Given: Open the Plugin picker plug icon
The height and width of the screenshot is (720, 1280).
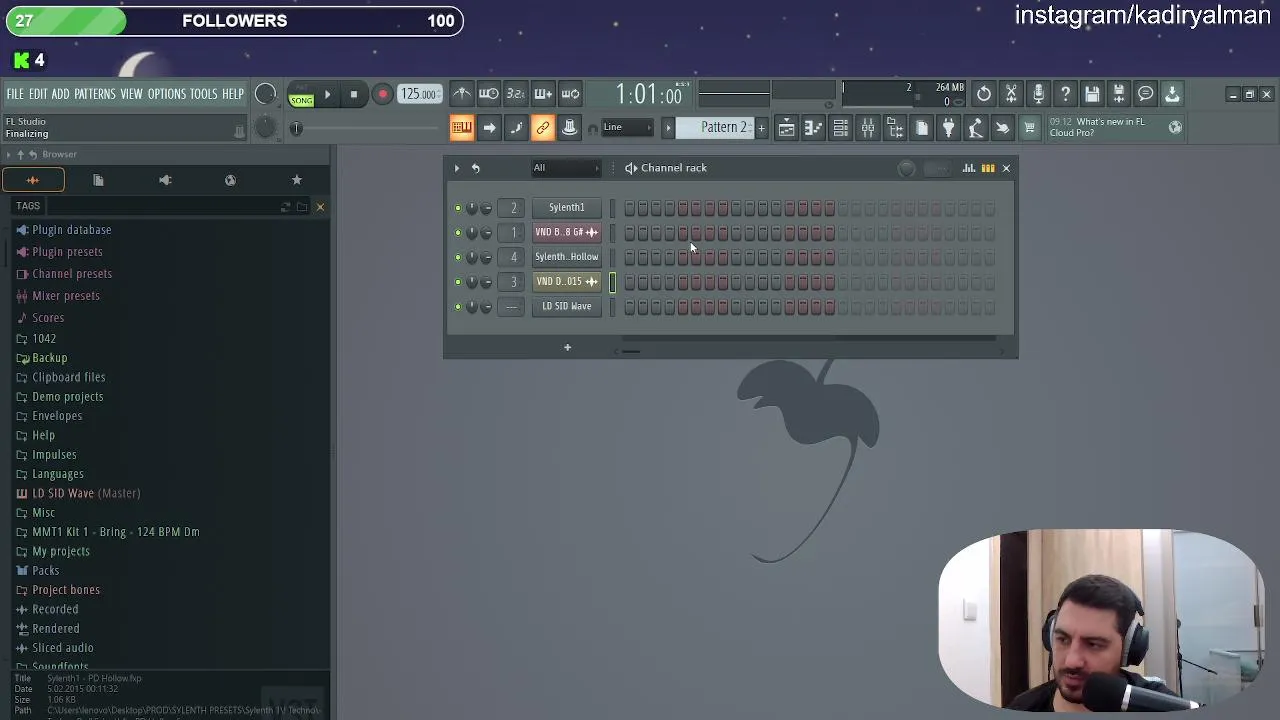Looking at the screenshot, I should point(948,128).
